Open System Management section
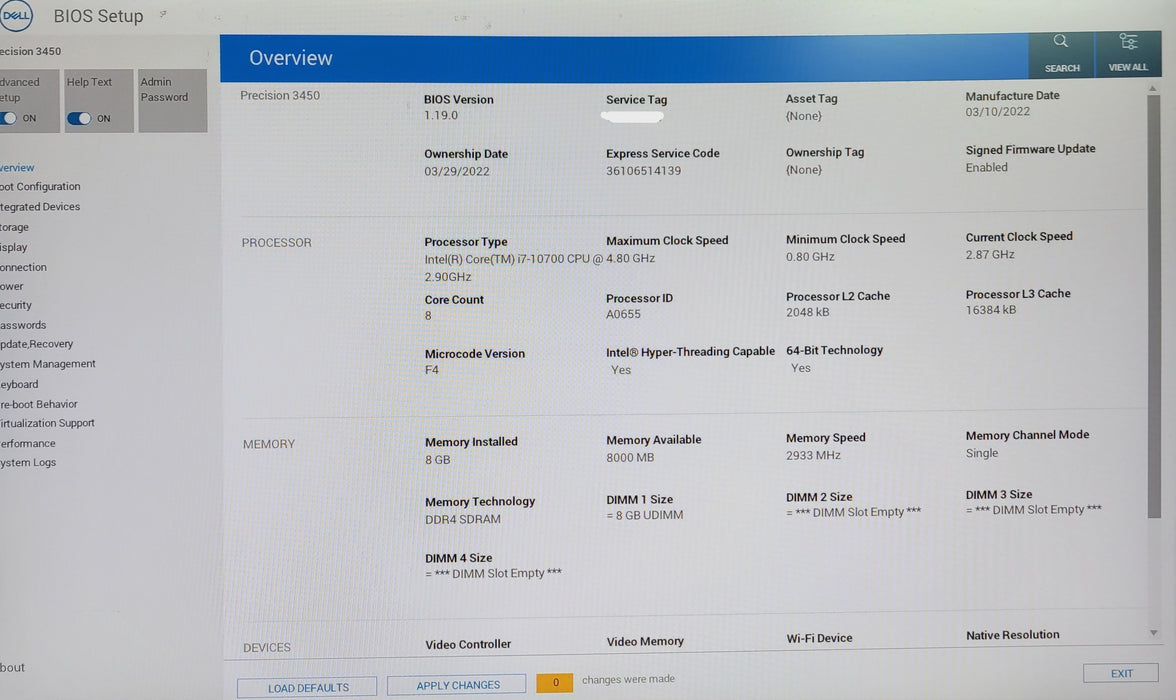The width and height of the screenshot is (1176, 700). coord(48,364)
